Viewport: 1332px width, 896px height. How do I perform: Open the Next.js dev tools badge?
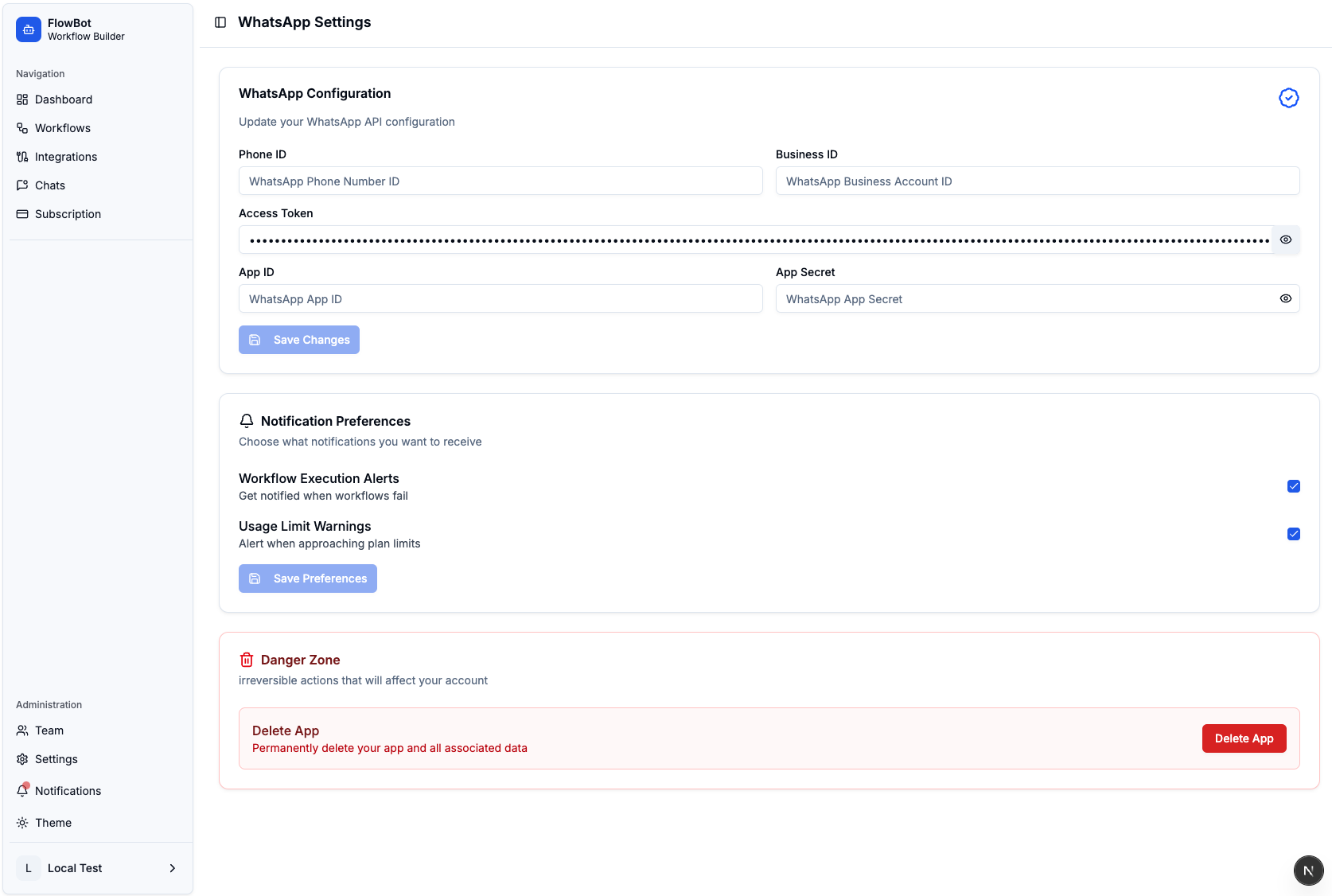[x=1308, y=871]
